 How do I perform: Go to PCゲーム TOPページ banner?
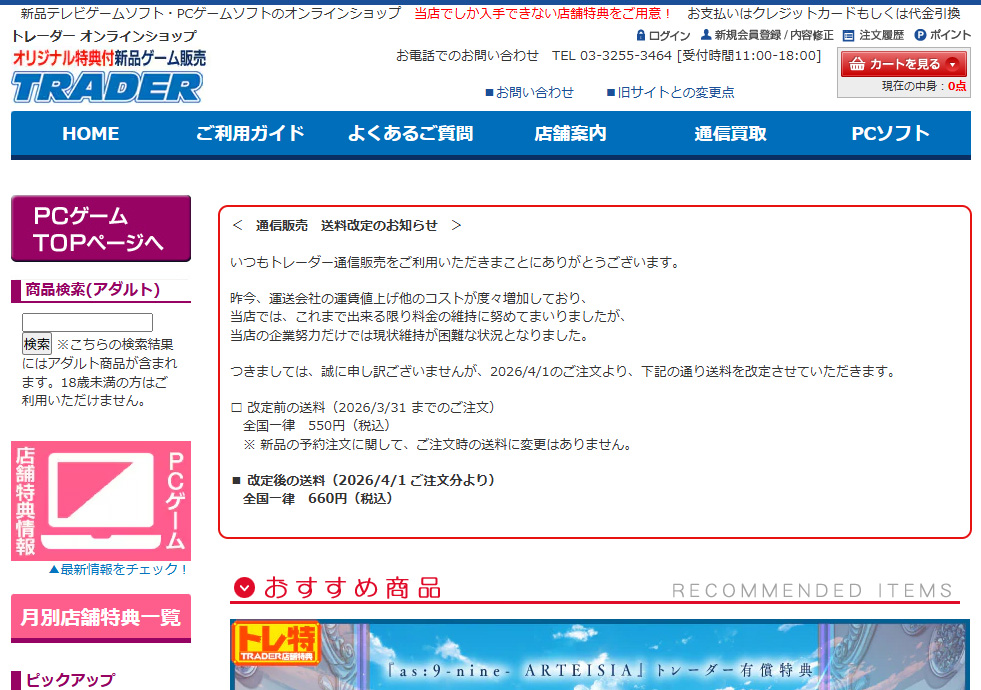(x=100, y=229)
